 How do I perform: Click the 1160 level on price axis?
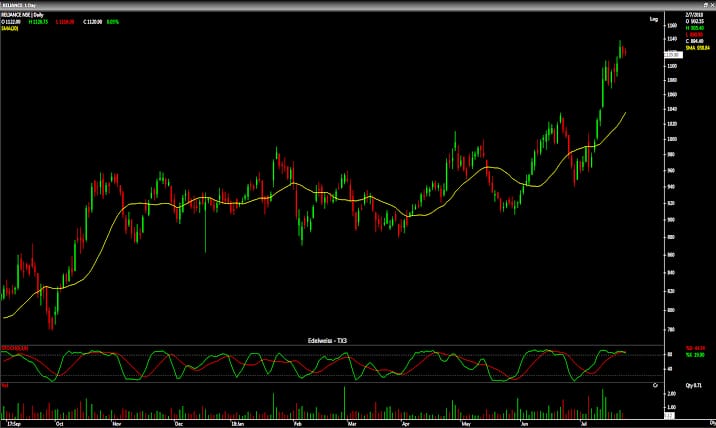point(671,25)
